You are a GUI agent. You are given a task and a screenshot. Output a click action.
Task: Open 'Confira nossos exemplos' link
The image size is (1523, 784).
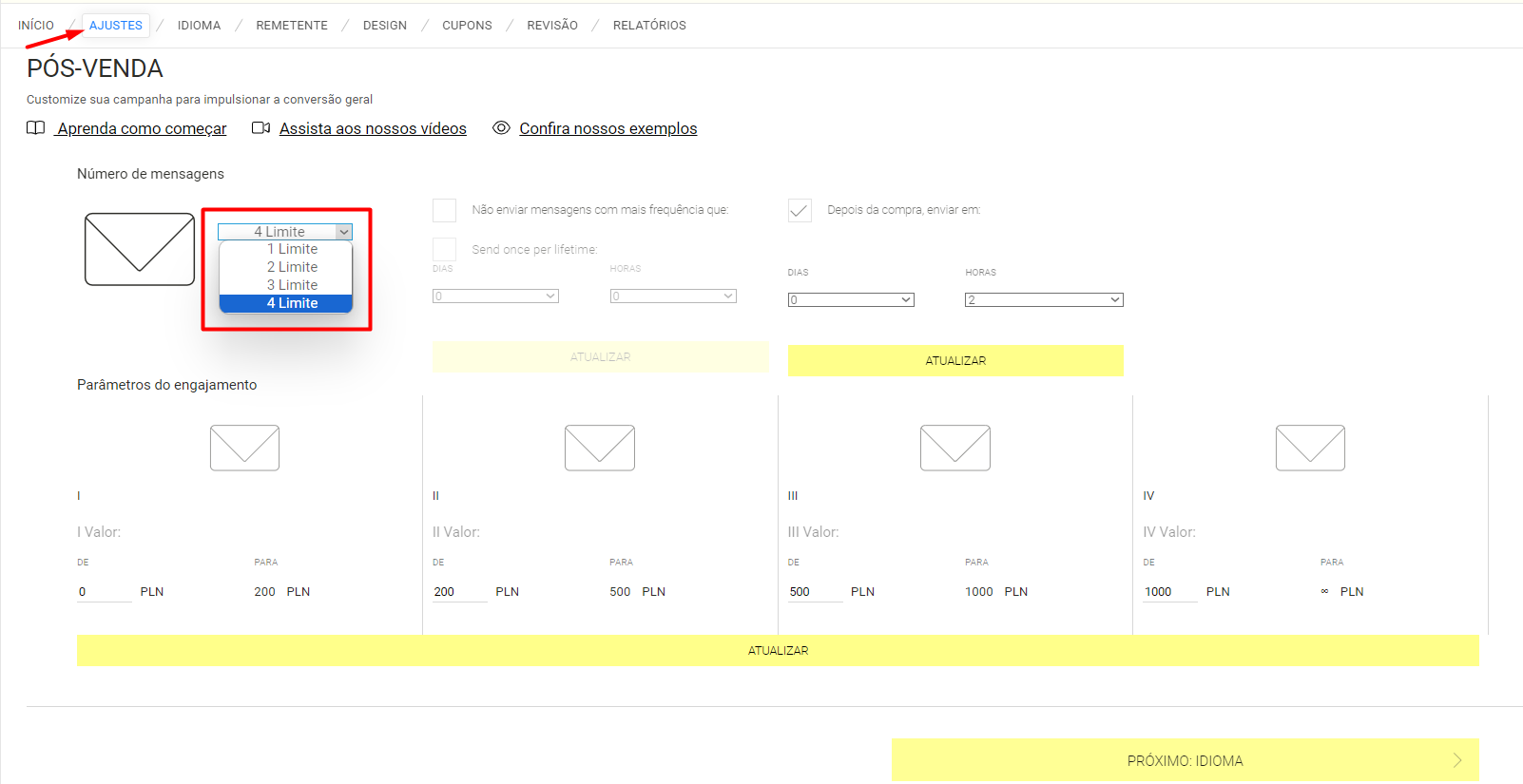(x=608, y=128)
